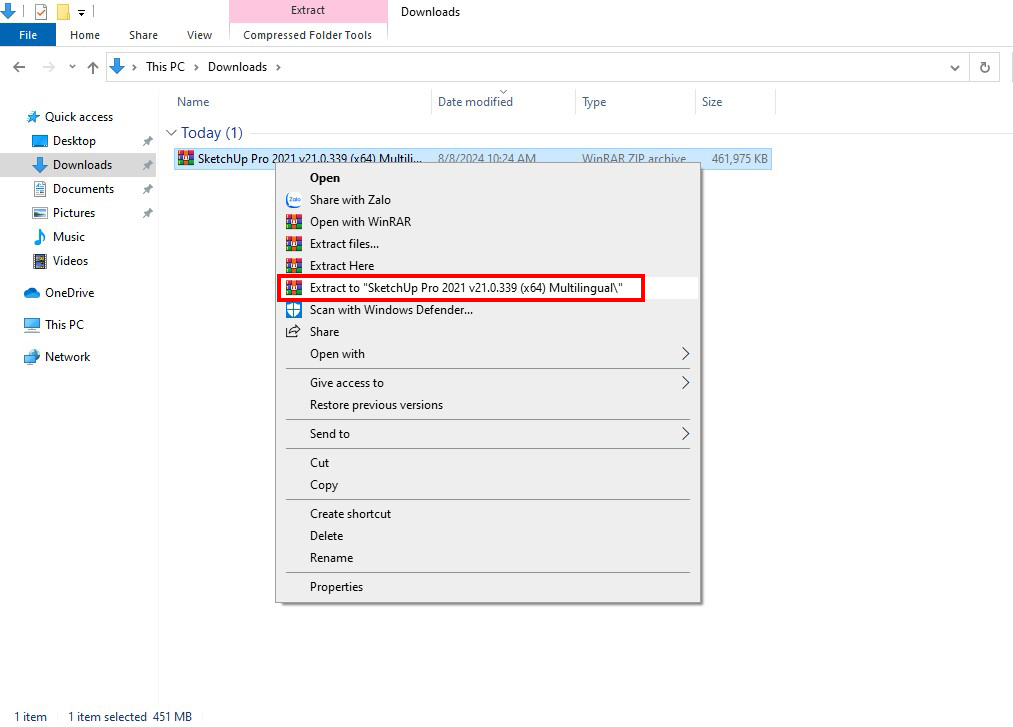The height and width of the screenshot is (727, 1013).
Task: Click the Back arrow navigation button
Action: coord(19,67)
